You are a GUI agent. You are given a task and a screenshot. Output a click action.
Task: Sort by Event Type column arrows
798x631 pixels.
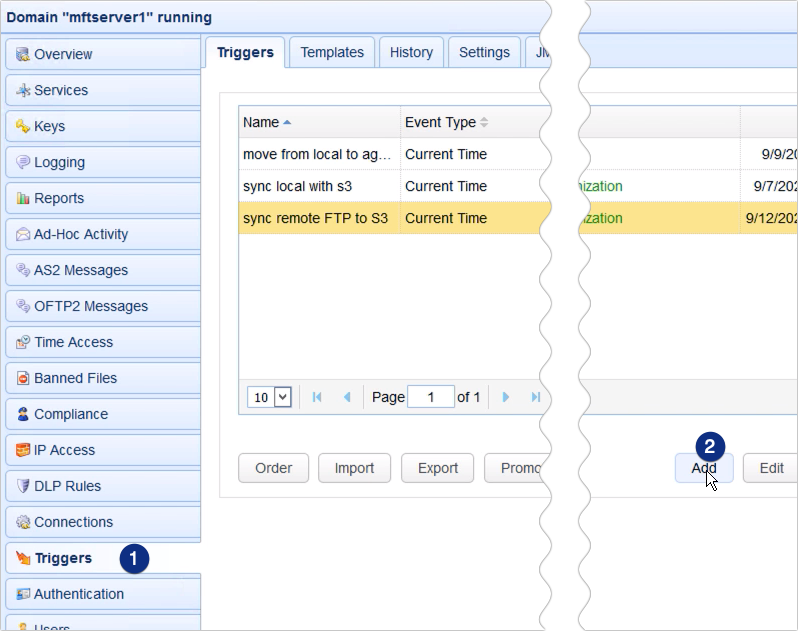[x=484, y=123]
